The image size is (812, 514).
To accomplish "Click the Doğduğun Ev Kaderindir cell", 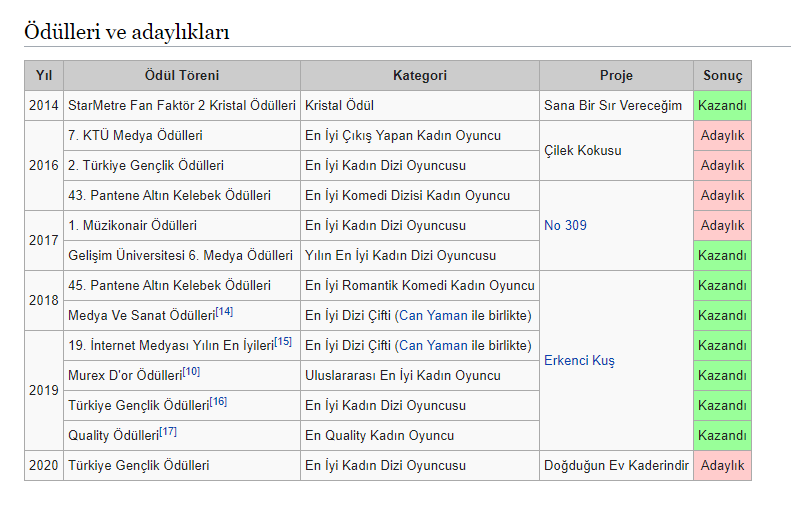I will click(616, 465).
